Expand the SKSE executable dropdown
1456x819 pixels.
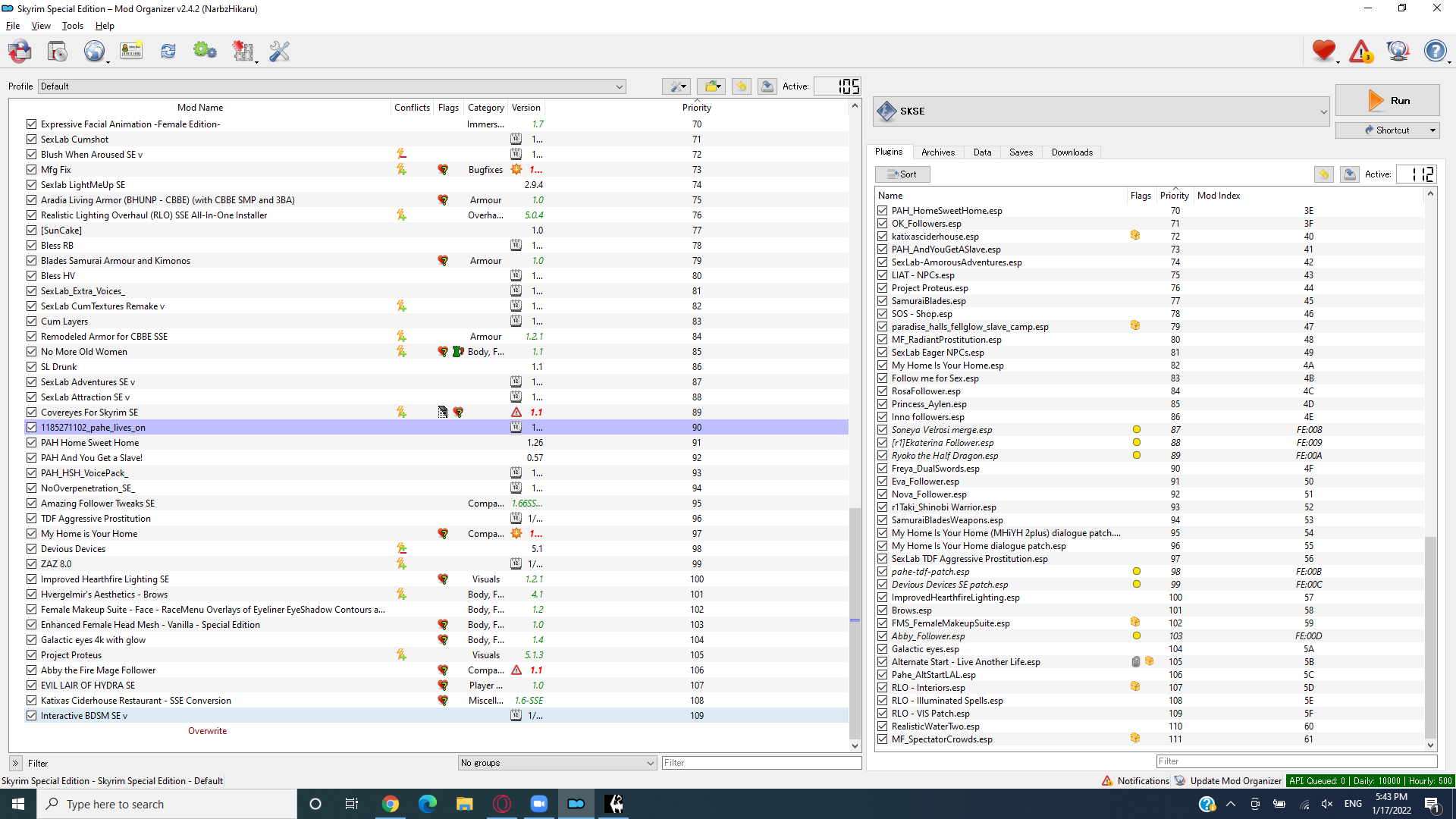coord(1102,111)
